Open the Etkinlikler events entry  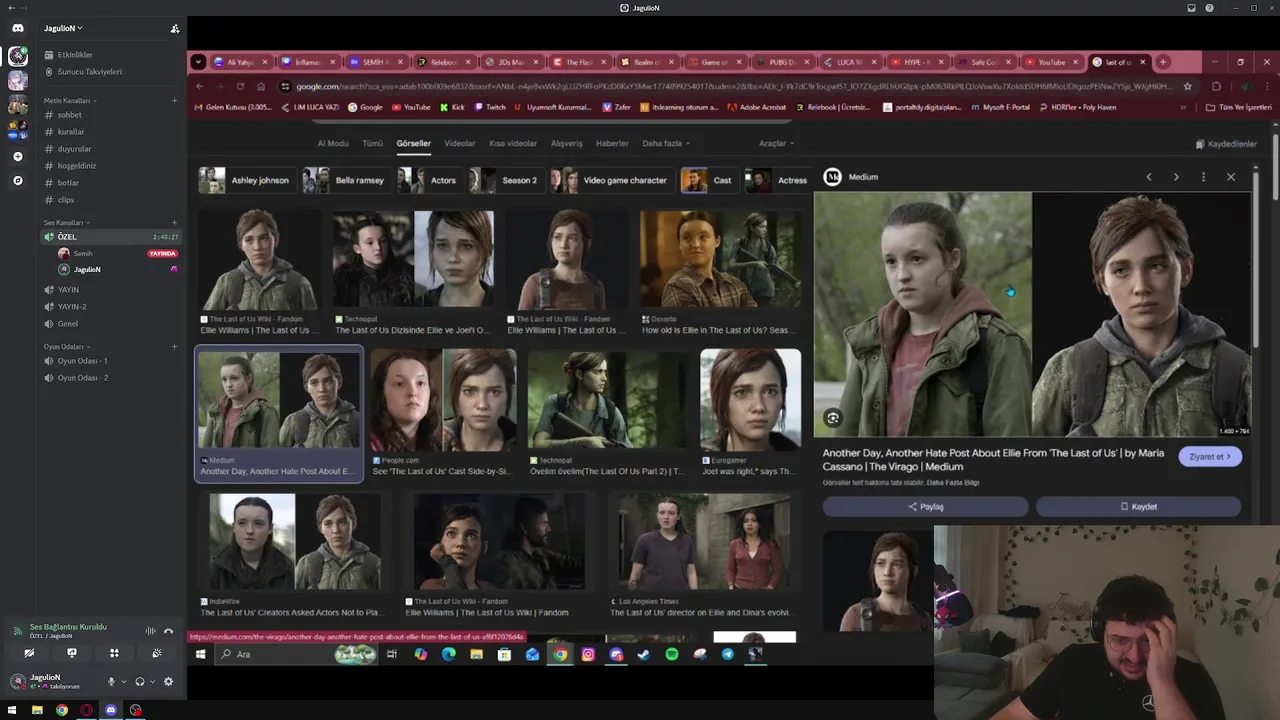point(75,55)
